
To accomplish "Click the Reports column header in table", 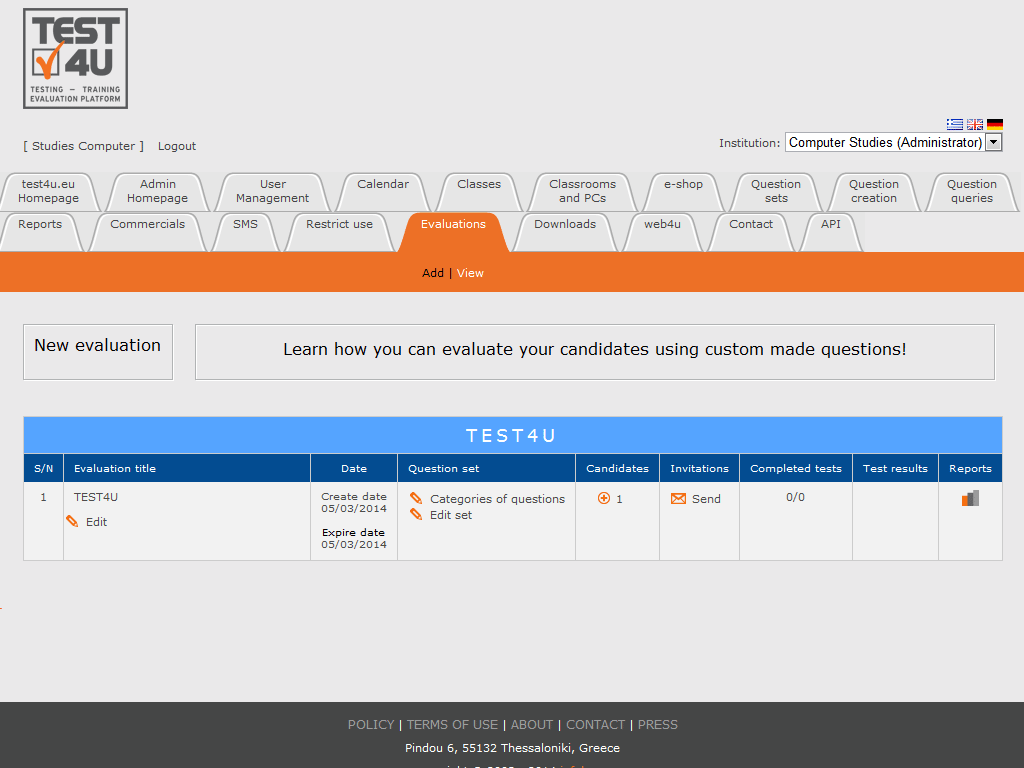I will click(x=970, y=468).
